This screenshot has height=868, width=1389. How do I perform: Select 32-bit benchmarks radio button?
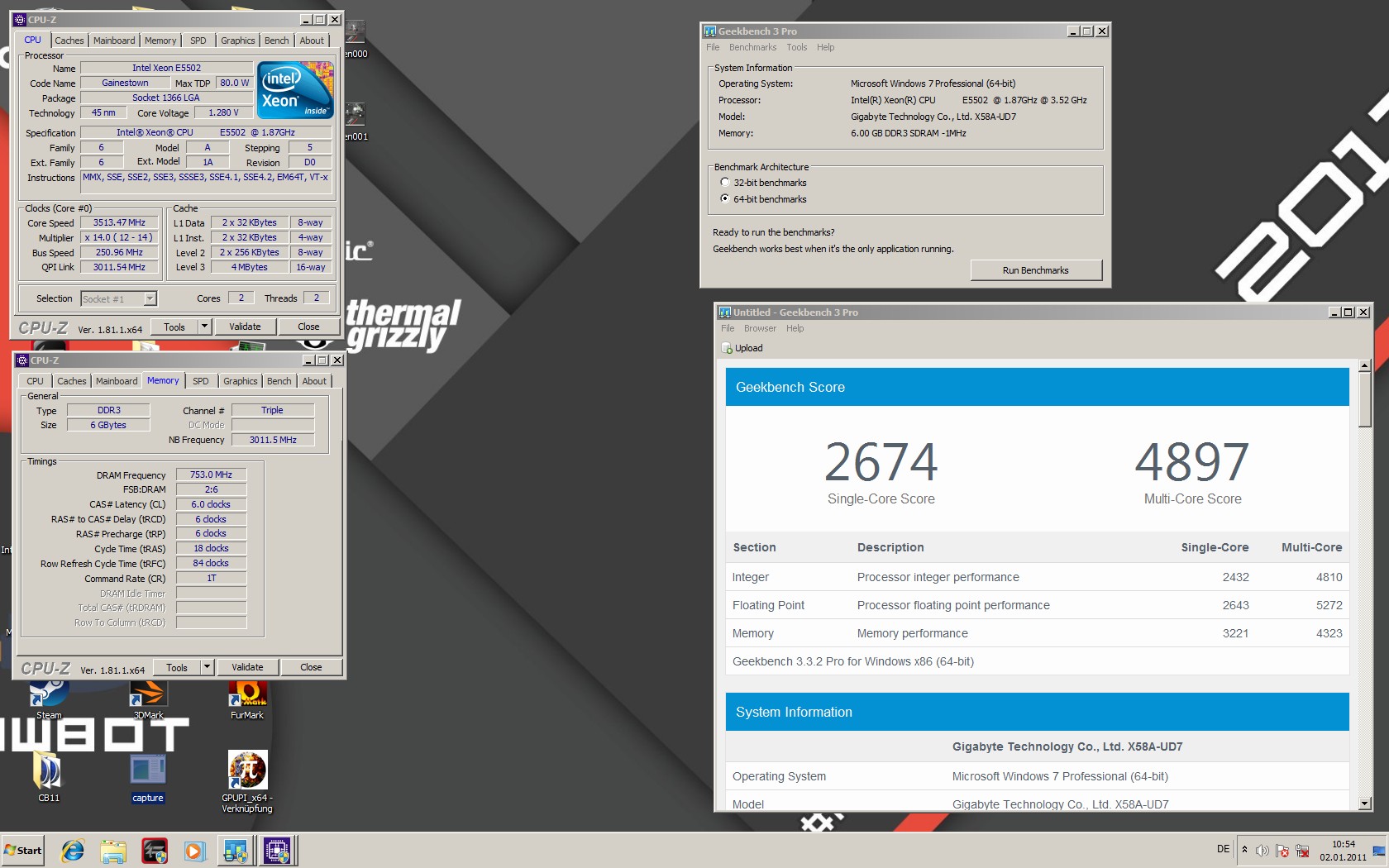pyautogui.click(x=725, y=182)
